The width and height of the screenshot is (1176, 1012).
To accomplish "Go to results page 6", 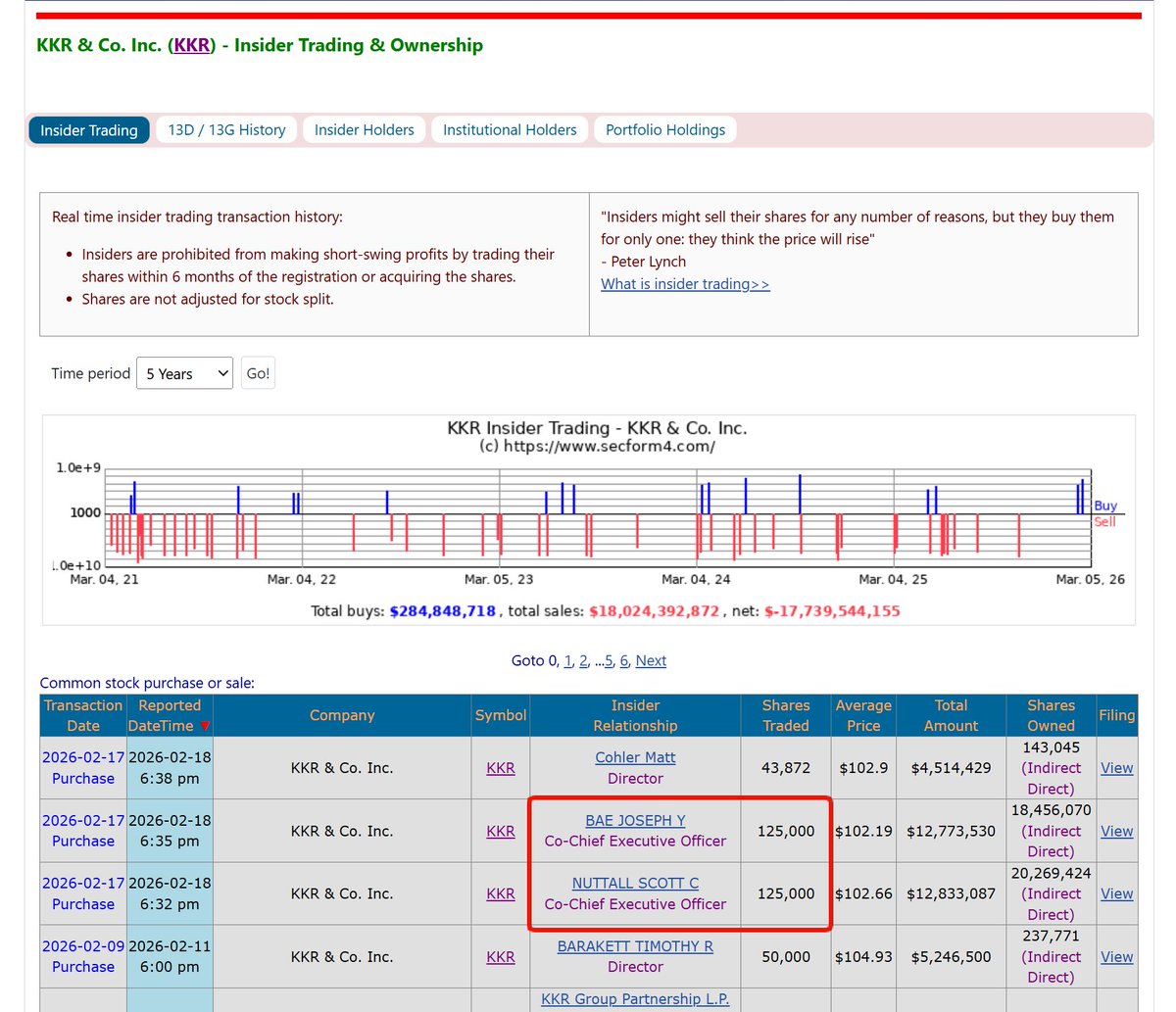I will tap(624, 660).
